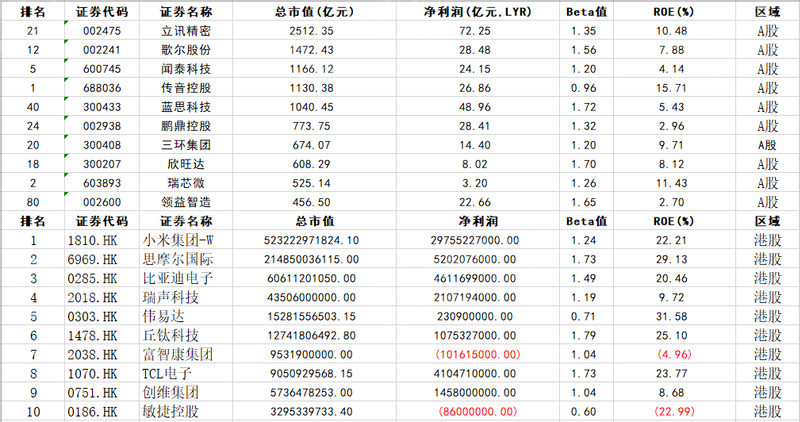Click code 1478.HK

tap(102, 335)
